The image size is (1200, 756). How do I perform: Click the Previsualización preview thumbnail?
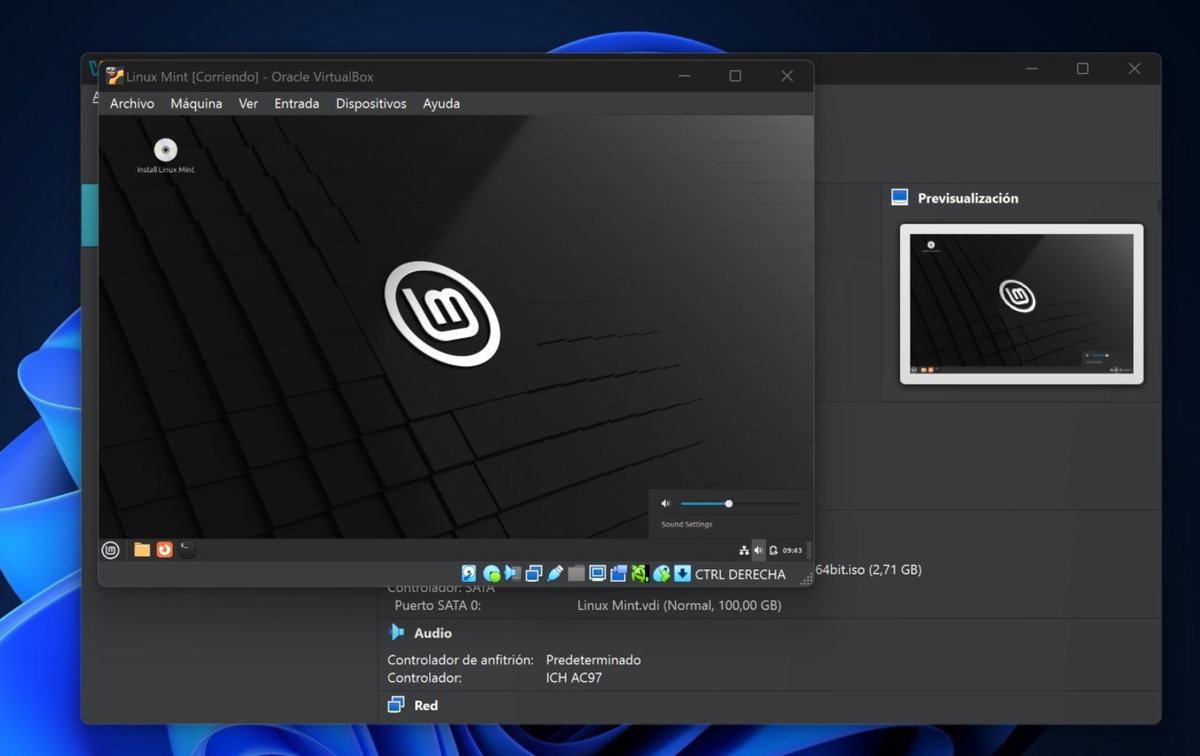point(1021,303)
